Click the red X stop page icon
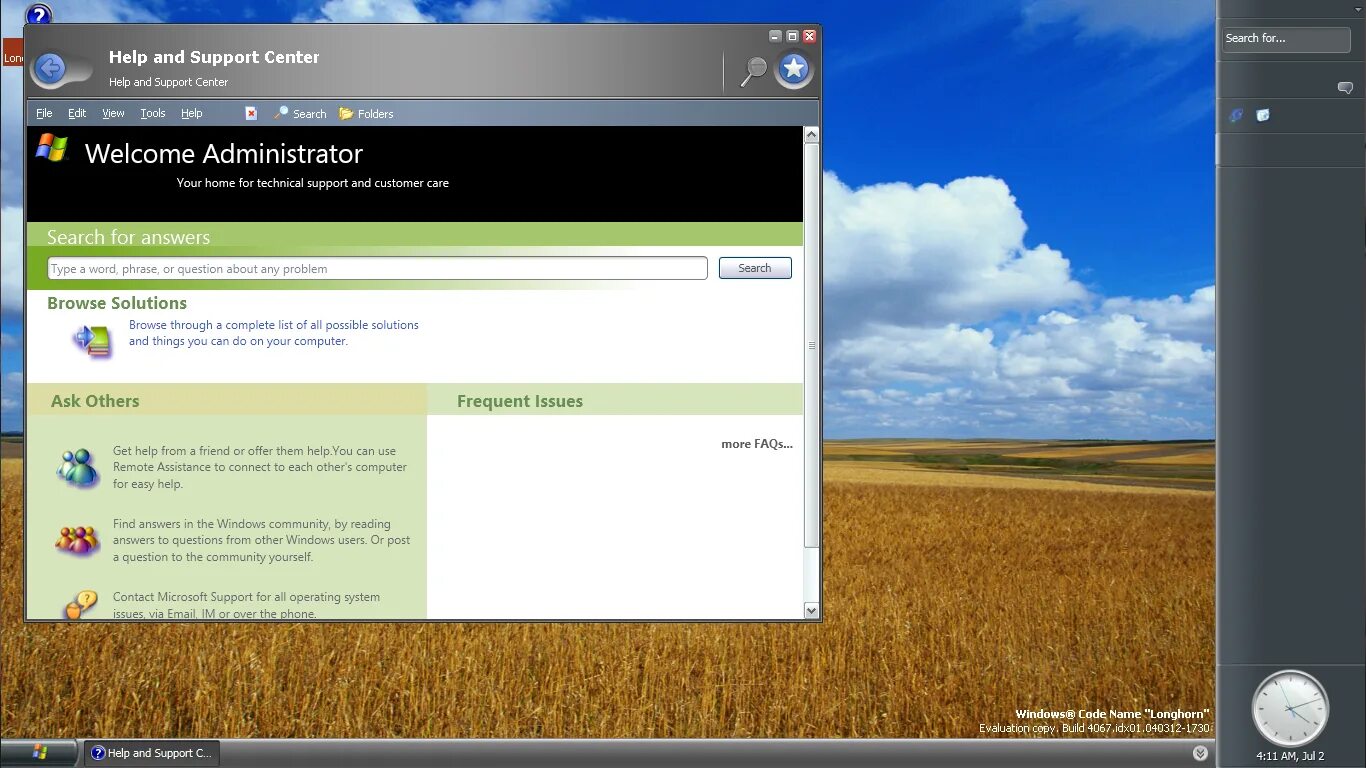Screen dimensions: 1366x768 click(x=251, y=113)
